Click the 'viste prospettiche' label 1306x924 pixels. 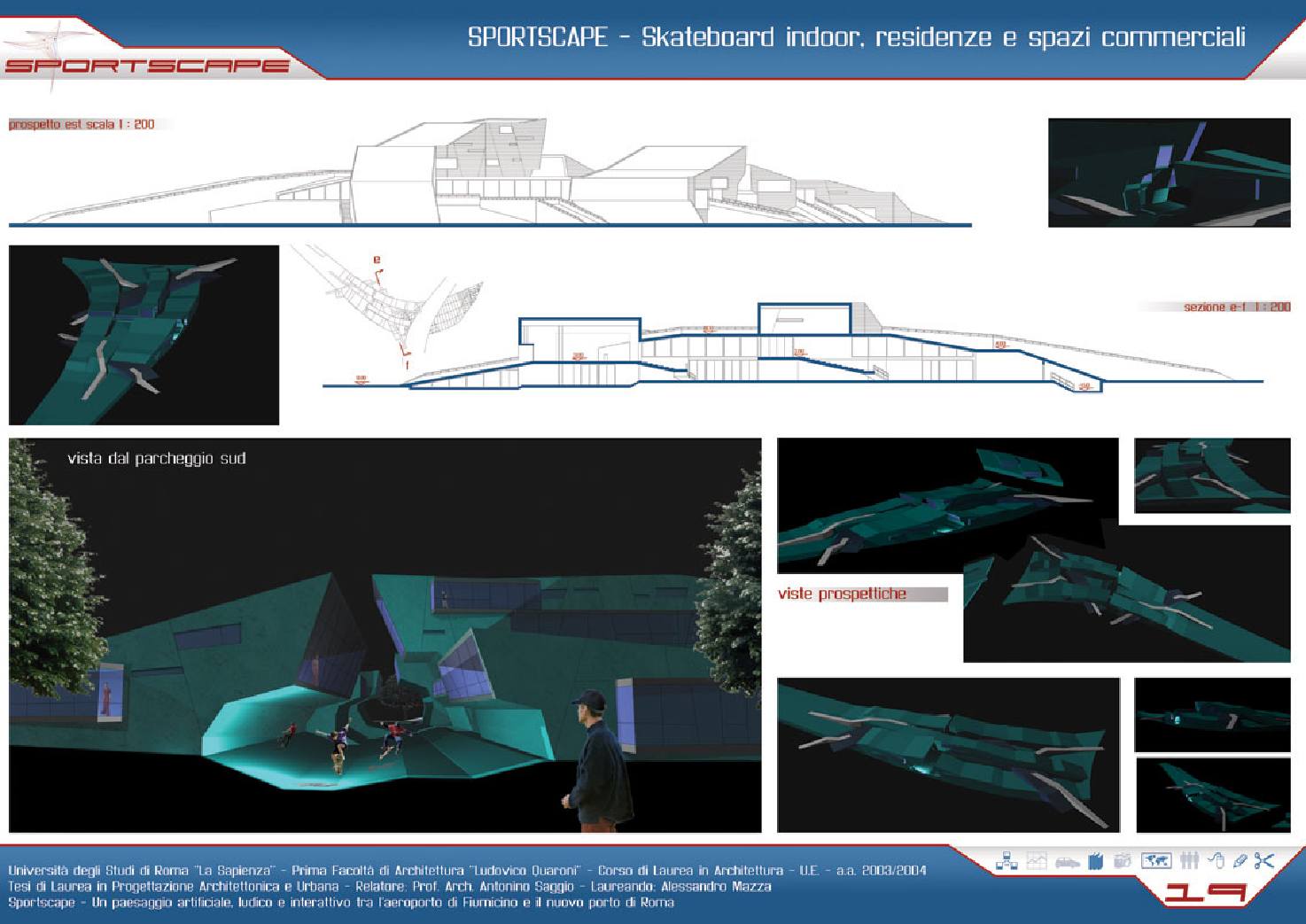[842, 594]
